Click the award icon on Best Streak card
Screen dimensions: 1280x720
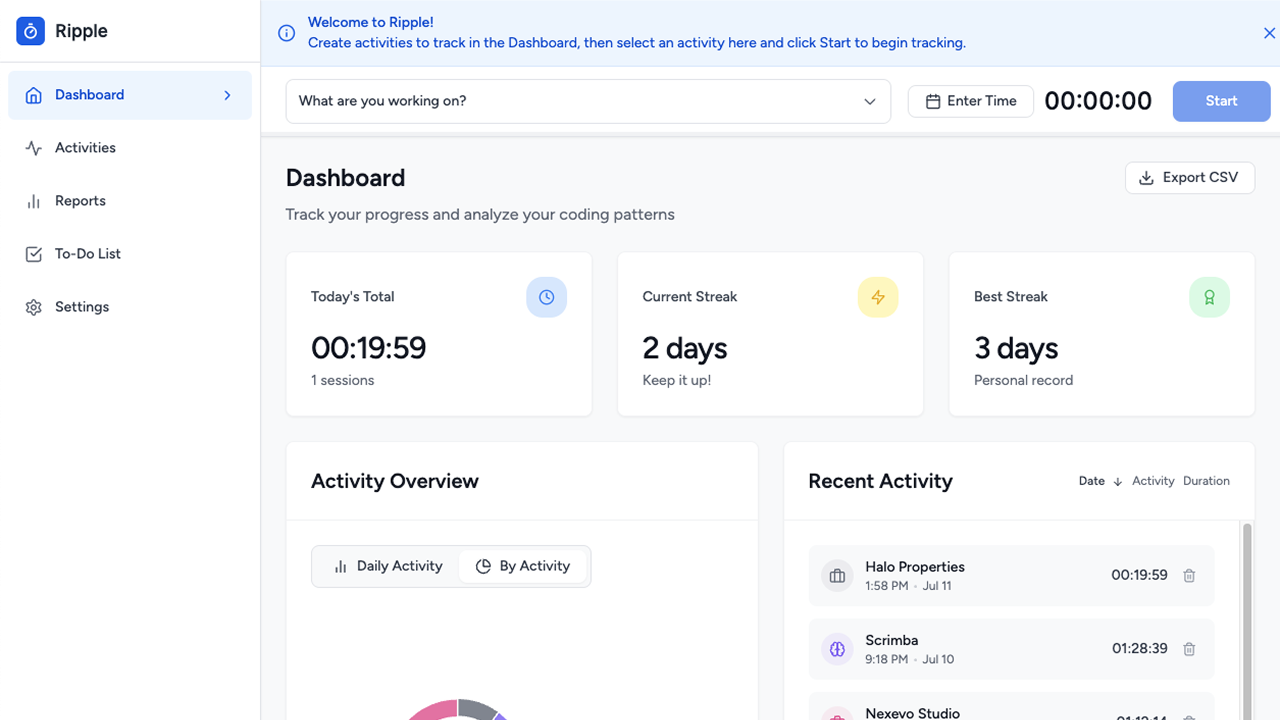pyautogui.click(x=1209, y=296)
